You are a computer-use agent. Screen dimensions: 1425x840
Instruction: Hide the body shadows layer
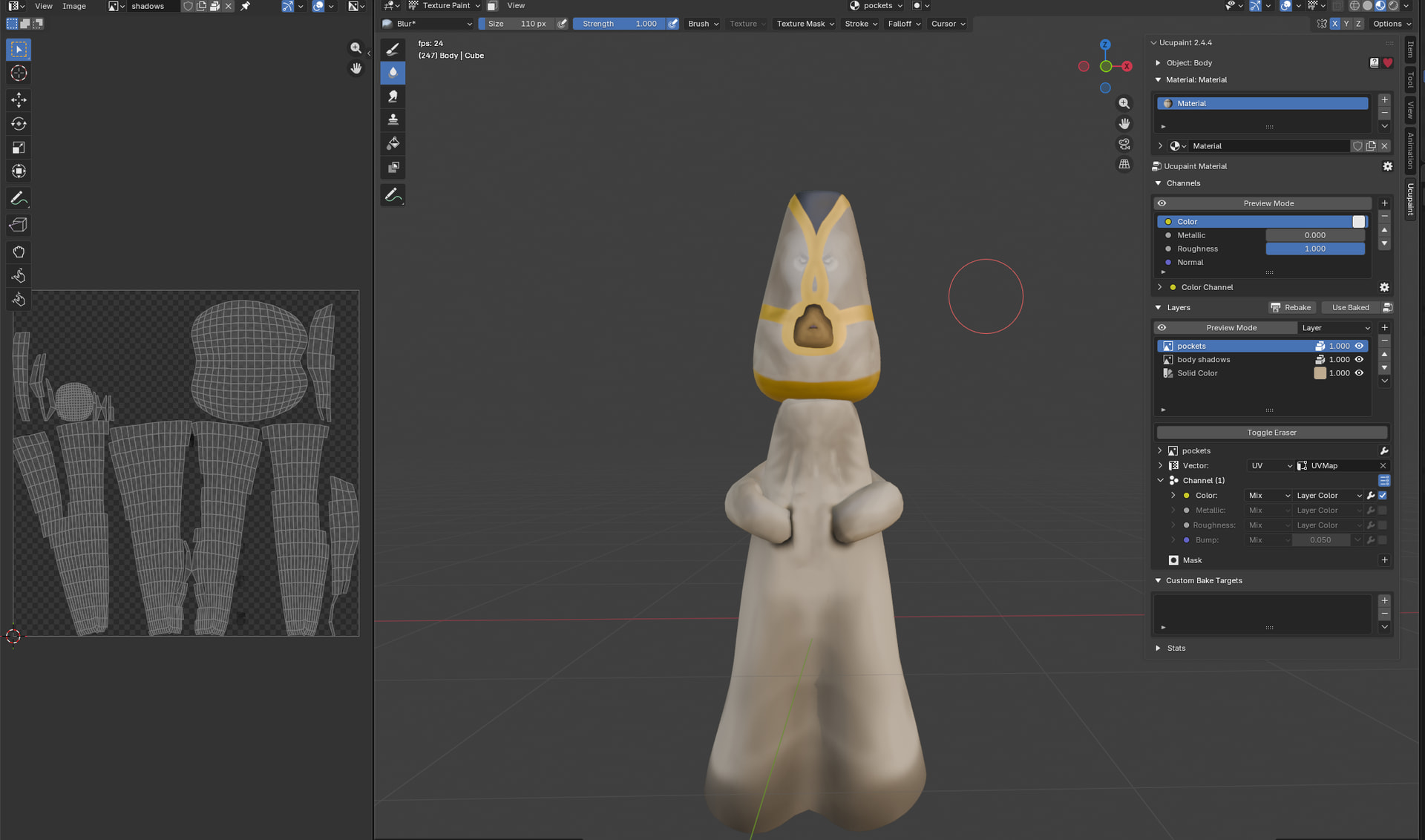[1359, 360]
